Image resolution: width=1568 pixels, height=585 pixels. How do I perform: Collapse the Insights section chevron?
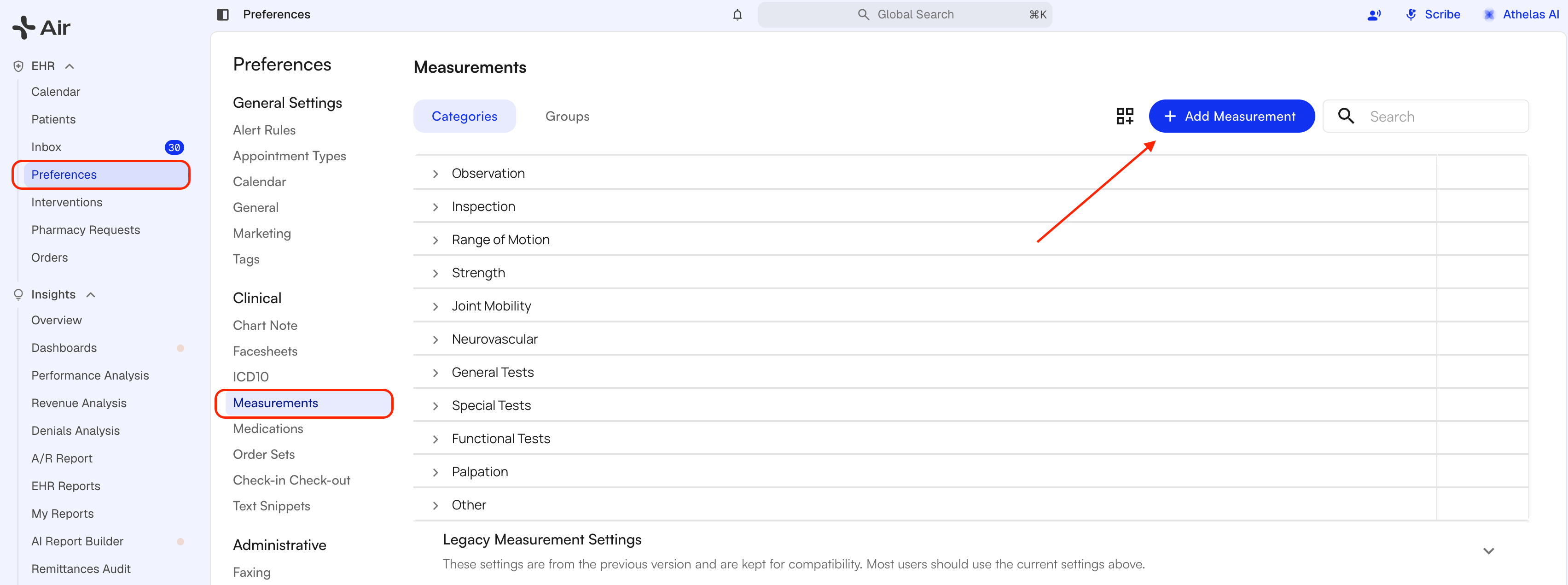(91, 295)
